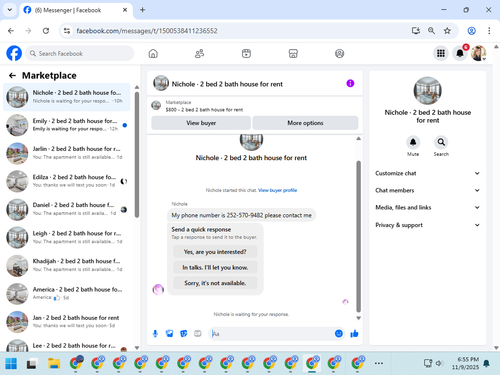Viewport: 500px width, 375px height.
Task: Search in conversation with magnifier icon
Action: [x=441, y=142]
